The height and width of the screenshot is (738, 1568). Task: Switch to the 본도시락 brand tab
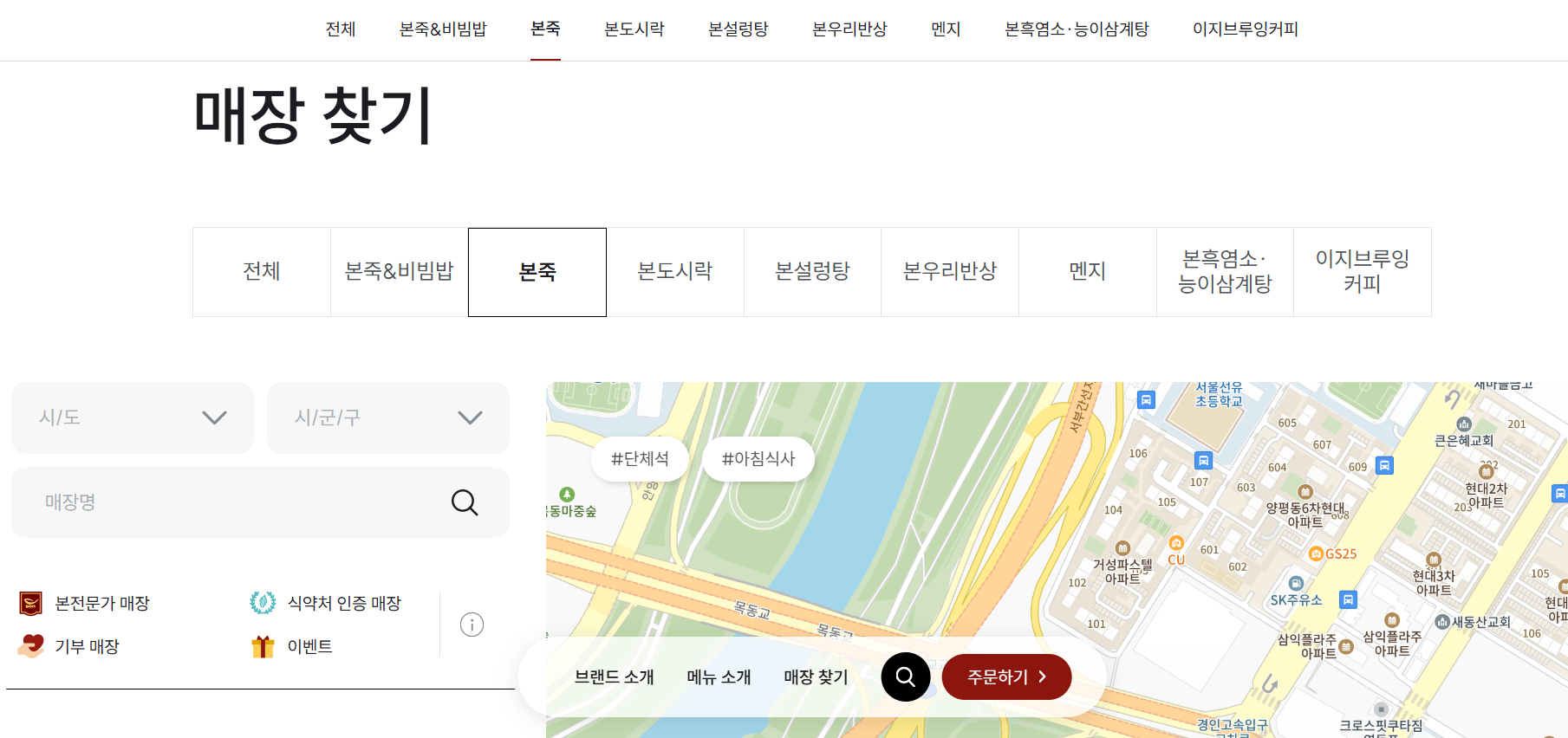point(675,272)
